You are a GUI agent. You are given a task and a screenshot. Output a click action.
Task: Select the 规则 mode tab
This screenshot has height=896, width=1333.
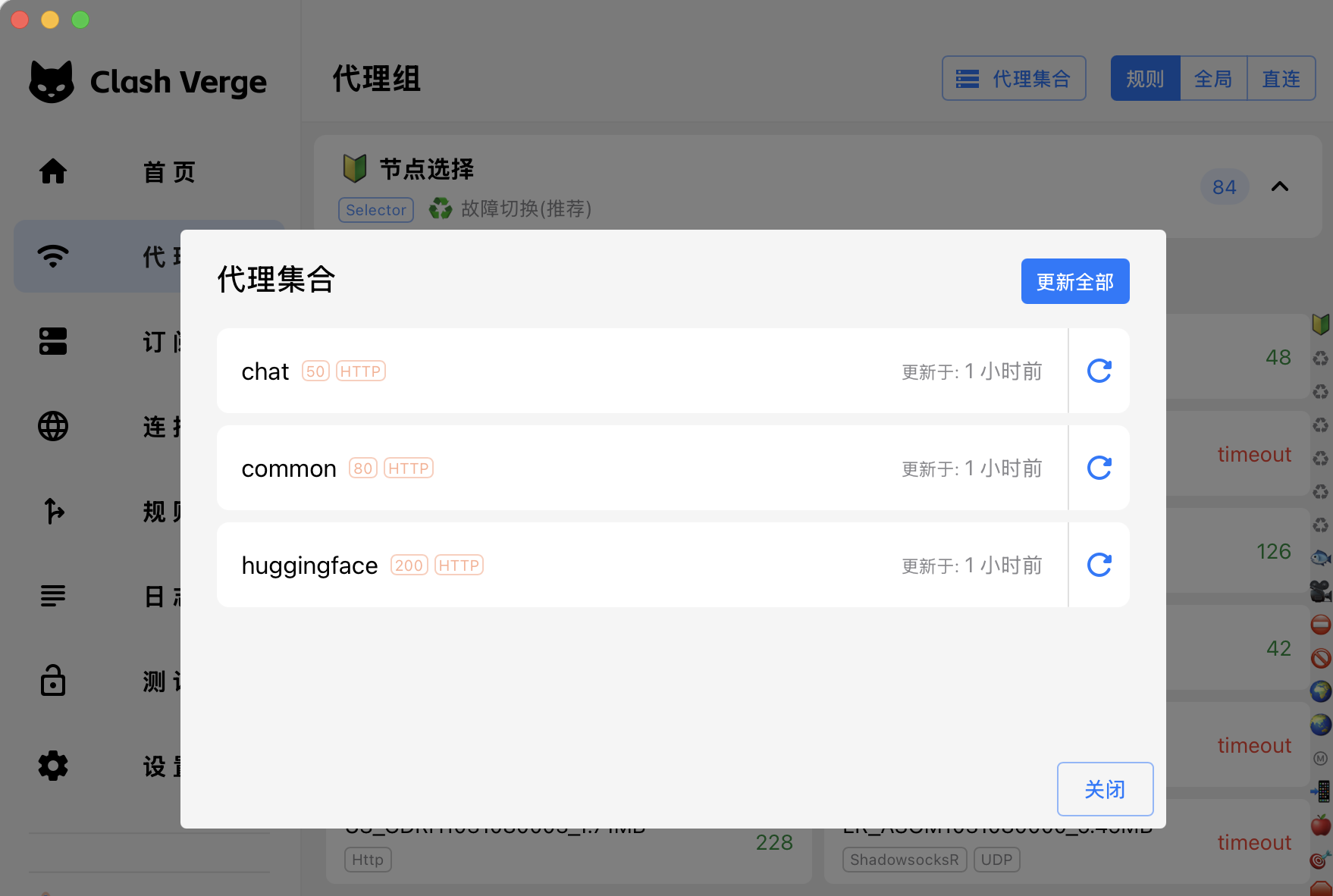(x=1145, y=78)
